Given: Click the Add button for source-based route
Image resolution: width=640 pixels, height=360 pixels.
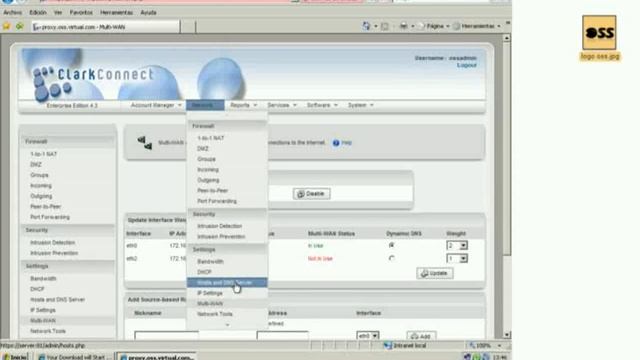Looking at the screenshot, I should [x=421, y=336].
